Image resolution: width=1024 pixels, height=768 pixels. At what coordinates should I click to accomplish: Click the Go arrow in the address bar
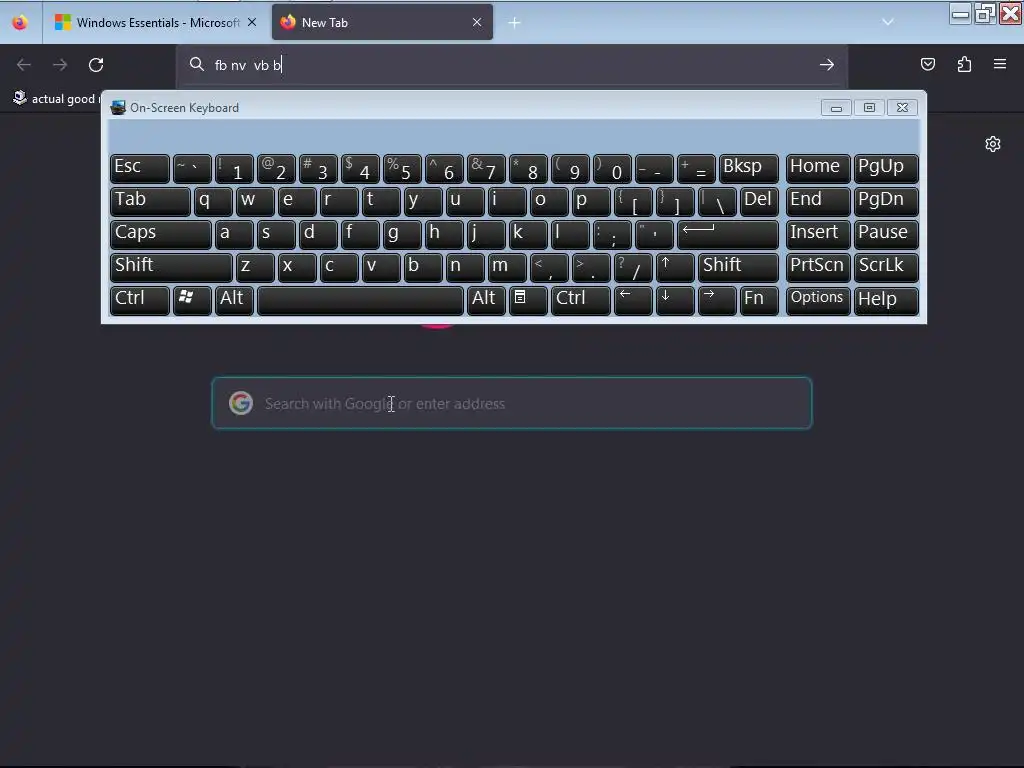(x=827, y=65)
